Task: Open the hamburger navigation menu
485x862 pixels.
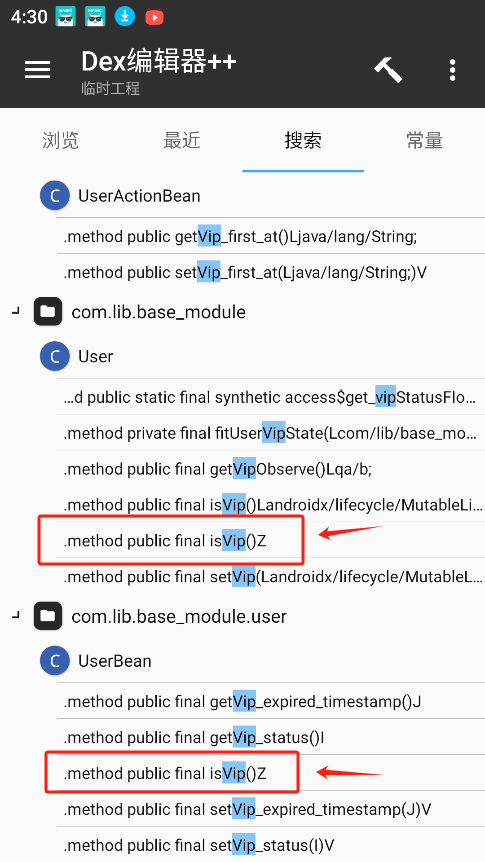Action: (37, 70)
